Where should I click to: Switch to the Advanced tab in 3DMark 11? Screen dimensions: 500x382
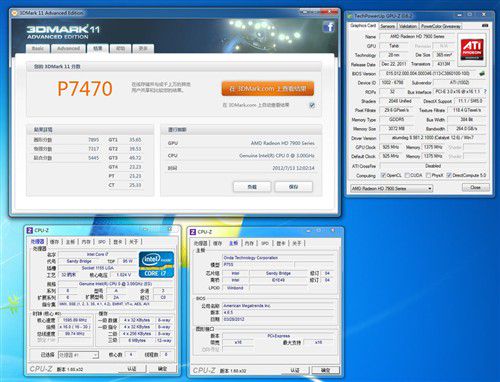click(68, 49)
